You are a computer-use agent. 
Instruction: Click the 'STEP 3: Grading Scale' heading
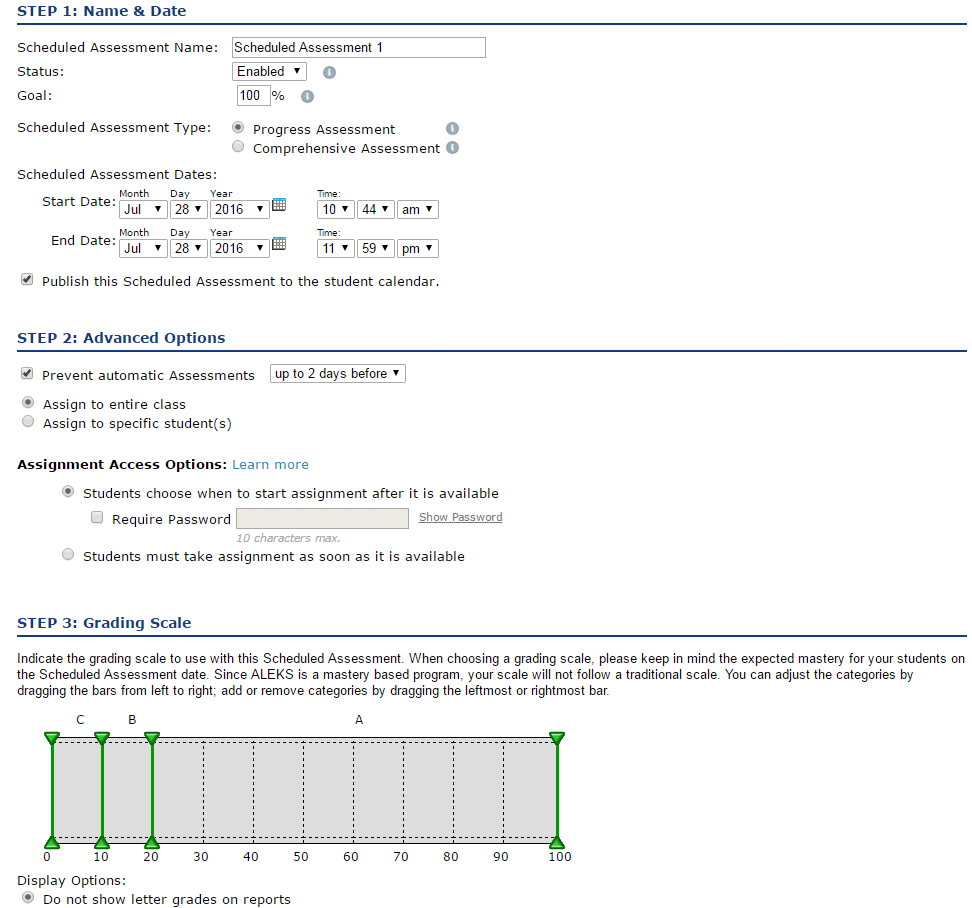pyautogui.click(x=104, y=623)
